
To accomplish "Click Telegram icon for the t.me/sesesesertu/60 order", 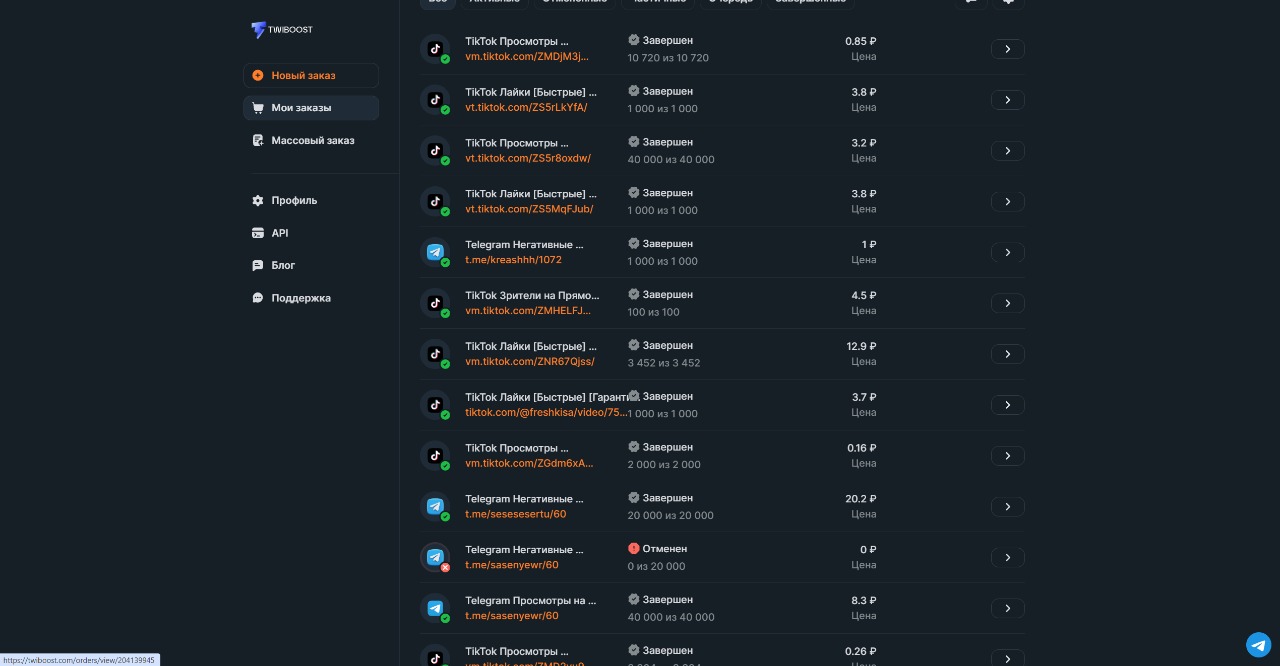I will click(x=435, y=507).
